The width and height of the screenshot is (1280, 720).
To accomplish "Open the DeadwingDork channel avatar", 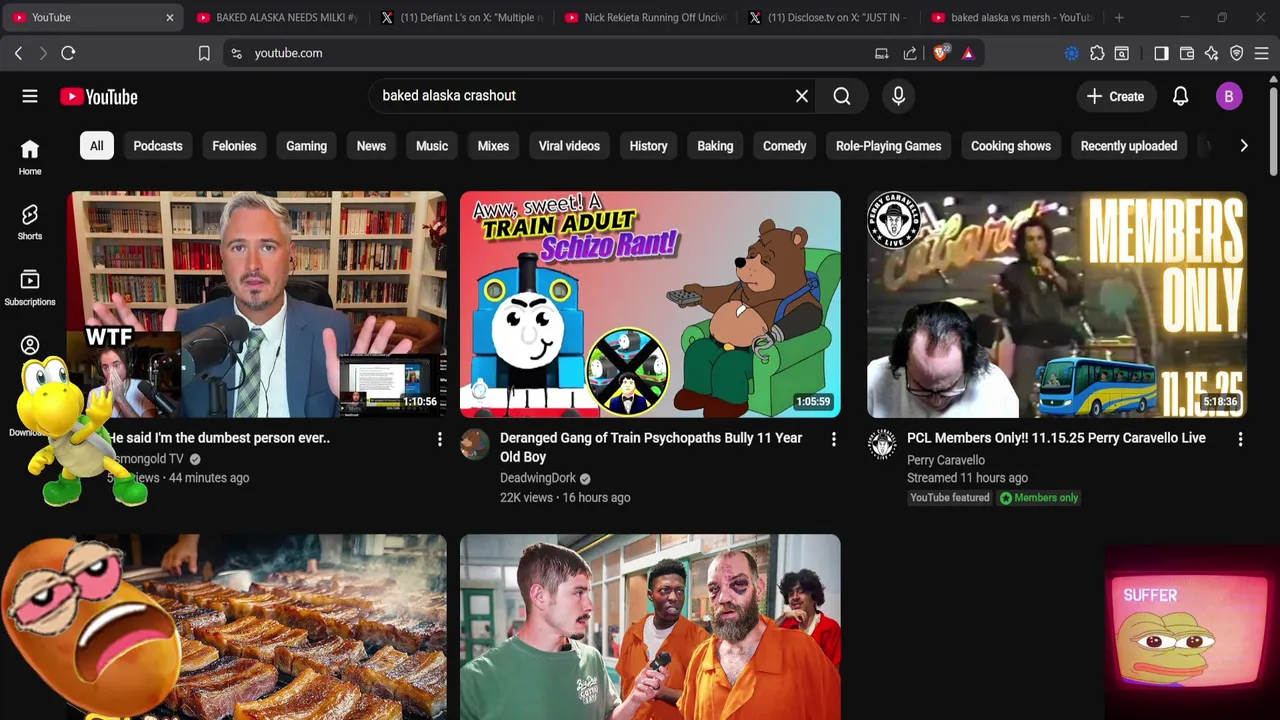I will pyautogui.click(x=475, y=444).
